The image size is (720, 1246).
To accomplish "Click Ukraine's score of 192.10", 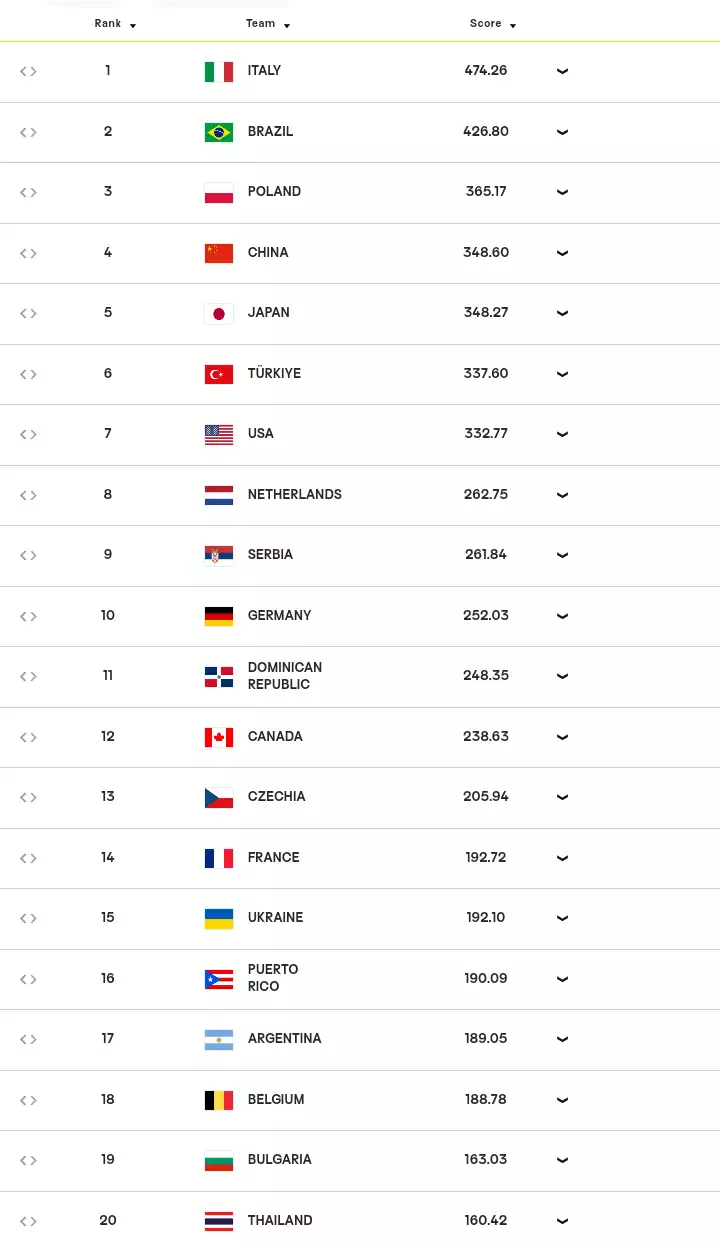I will pos(486,917).
